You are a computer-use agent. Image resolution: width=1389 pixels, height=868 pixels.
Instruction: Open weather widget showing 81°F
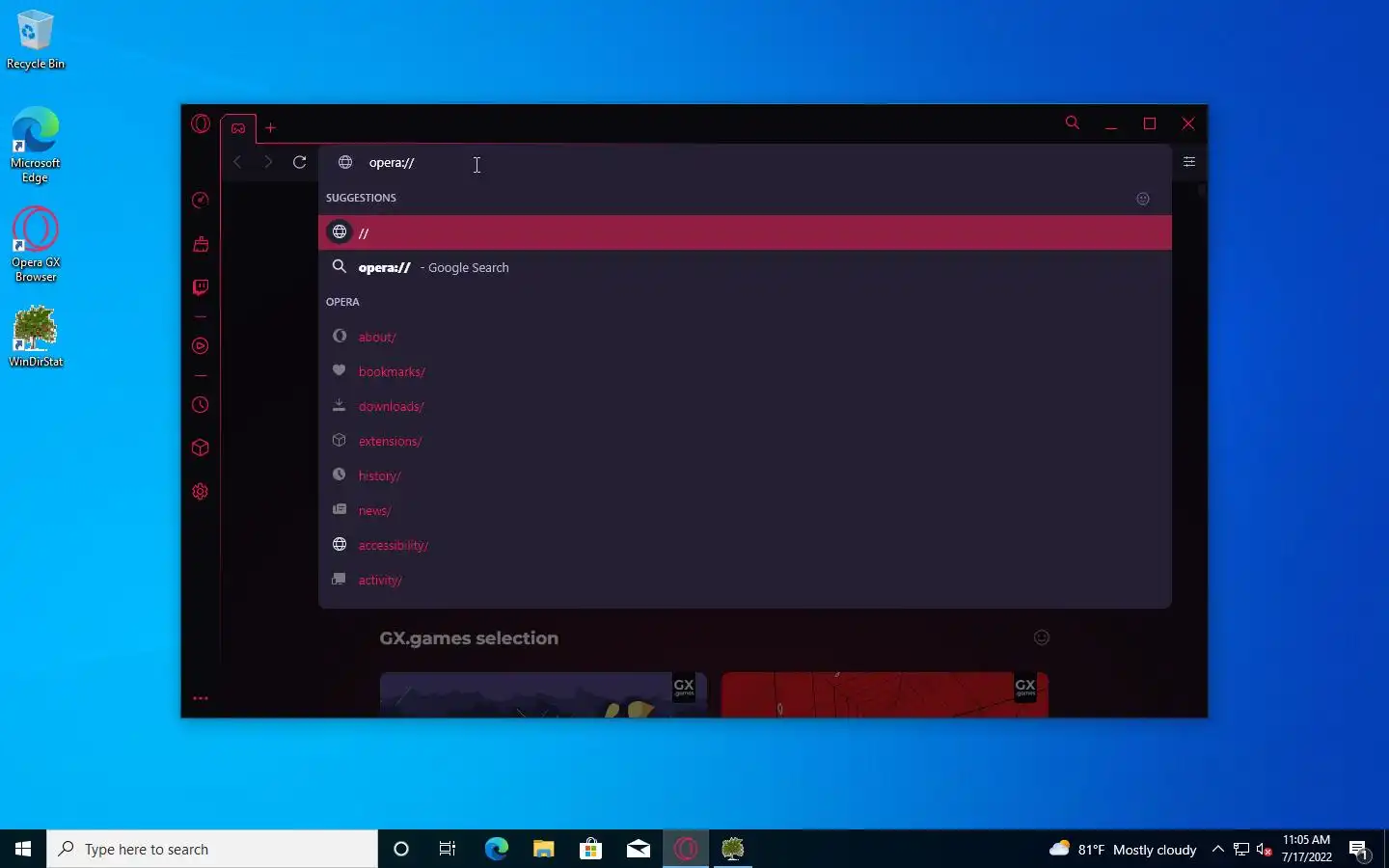click(1123, 849)
